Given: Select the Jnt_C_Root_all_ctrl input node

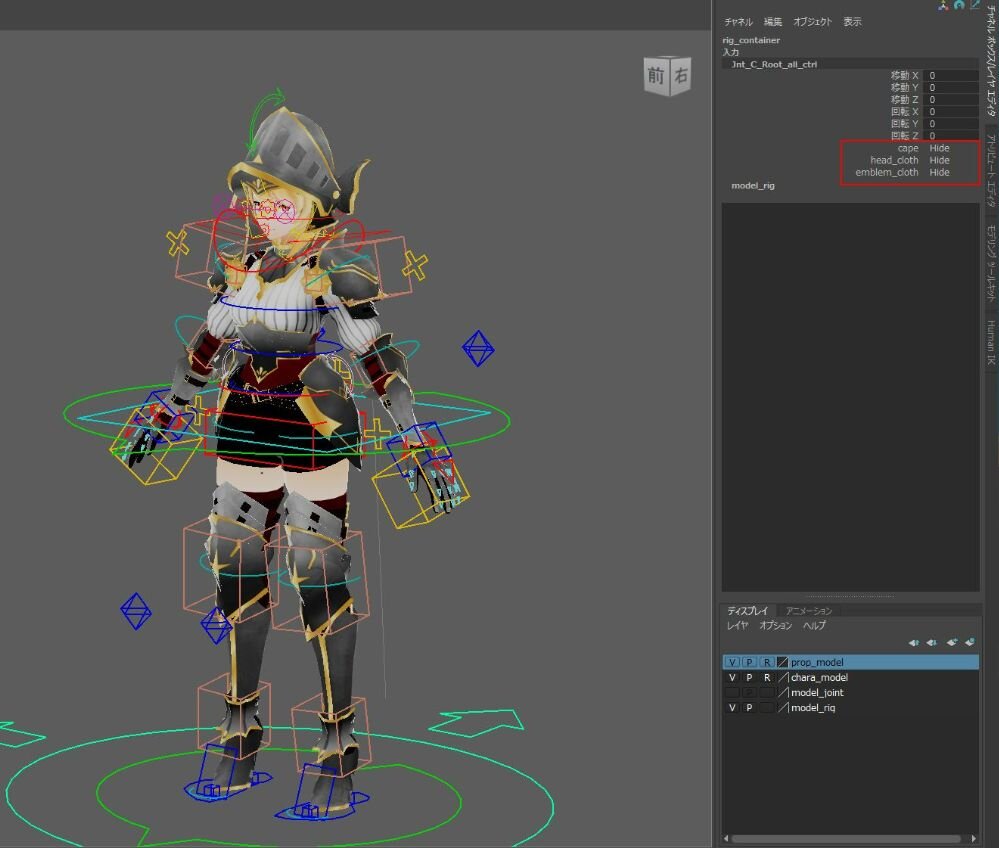Looking at the screenshot, I should click(x=774, y=64).
